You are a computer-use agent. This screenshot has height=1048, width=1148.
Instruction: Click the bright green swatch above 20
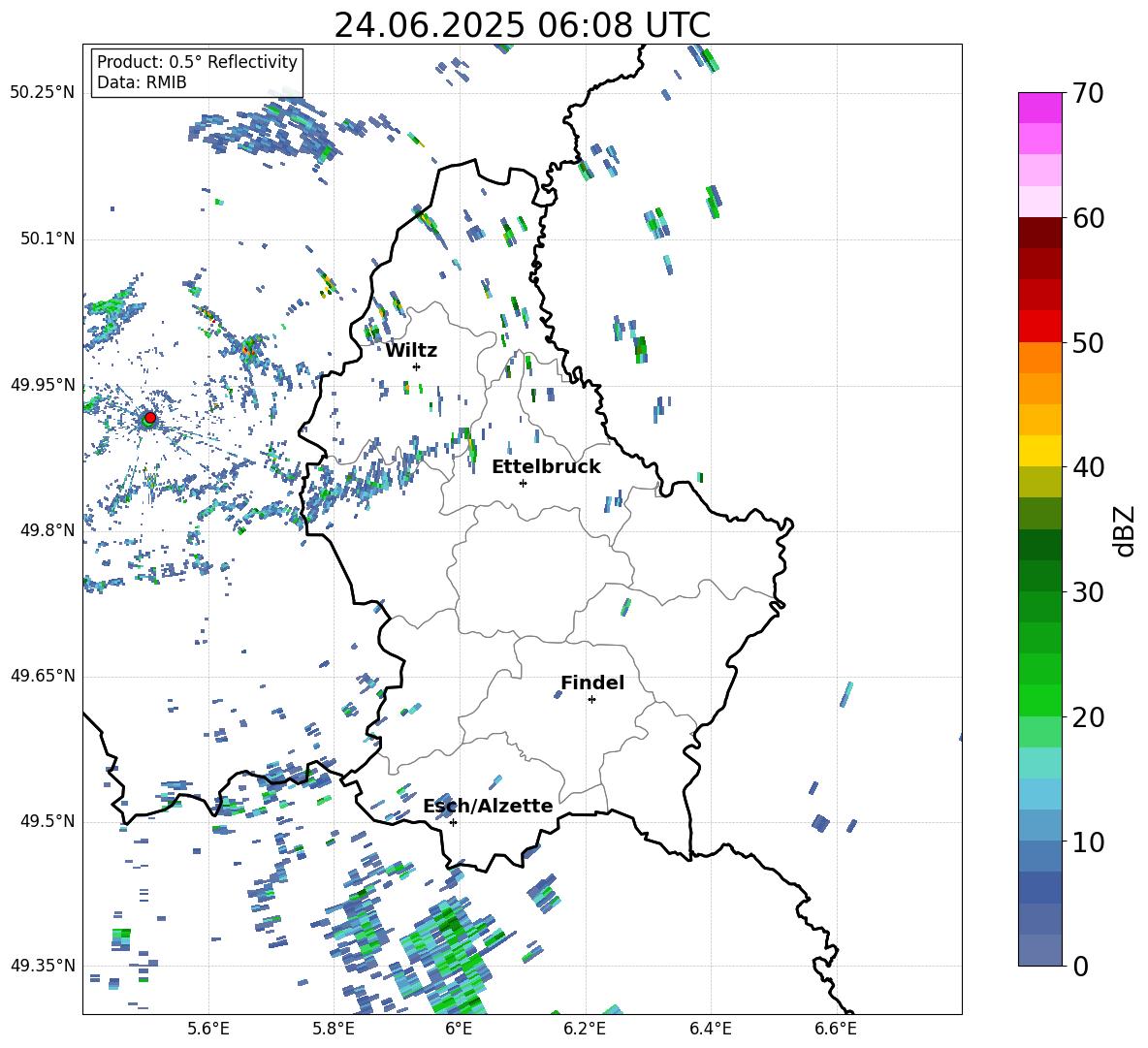pos(1039,700)
